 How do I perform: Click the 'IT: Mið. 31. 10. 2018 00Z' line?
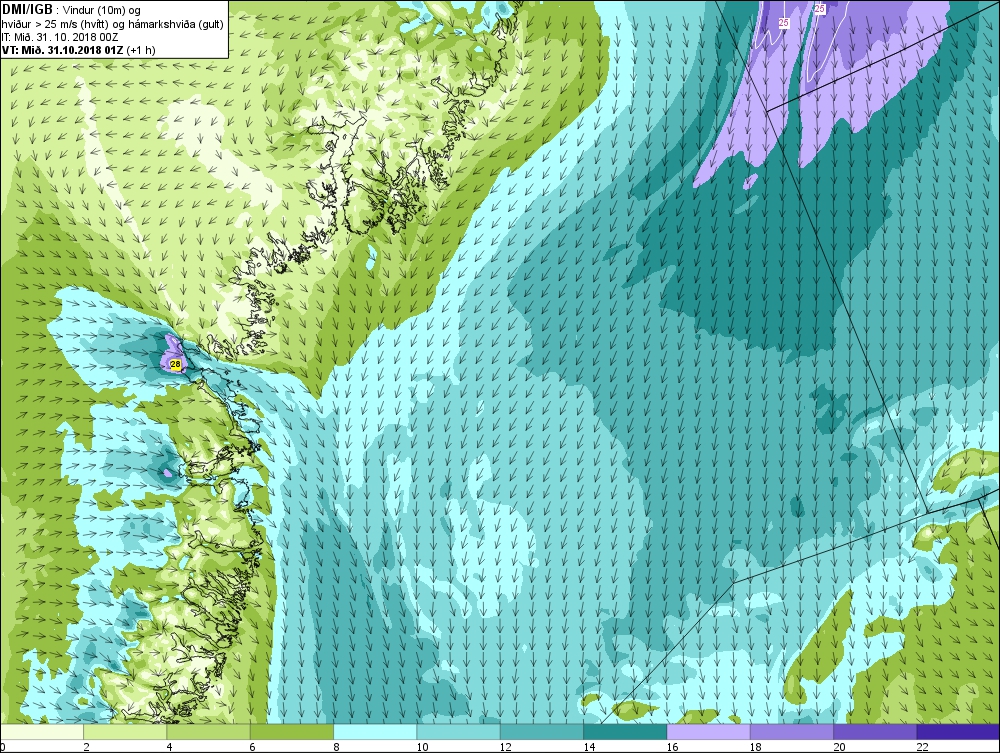tap(60, 37)
